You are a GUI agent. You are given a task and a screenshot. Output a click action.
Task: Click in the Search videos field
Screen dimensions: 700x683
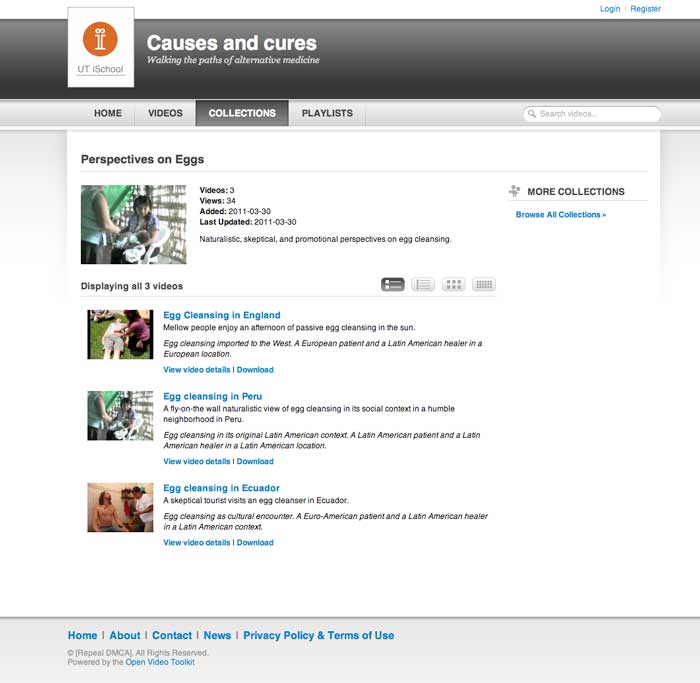coord(595,114)
